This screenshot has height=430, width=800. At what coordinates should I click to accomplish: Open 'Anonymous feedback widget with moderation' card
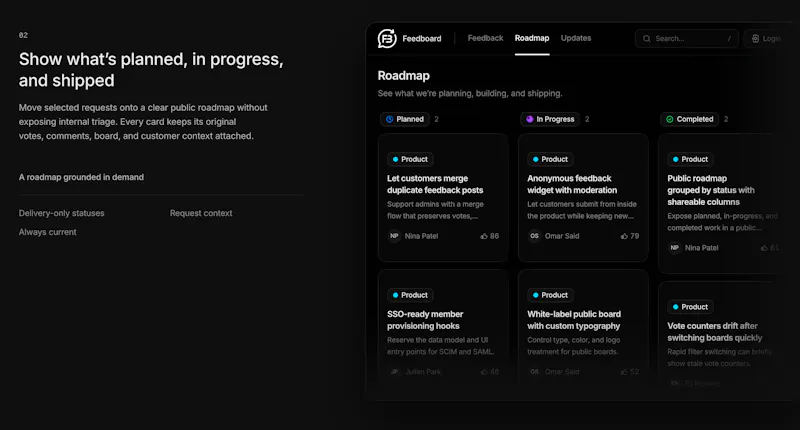click(x=583, y=197)
